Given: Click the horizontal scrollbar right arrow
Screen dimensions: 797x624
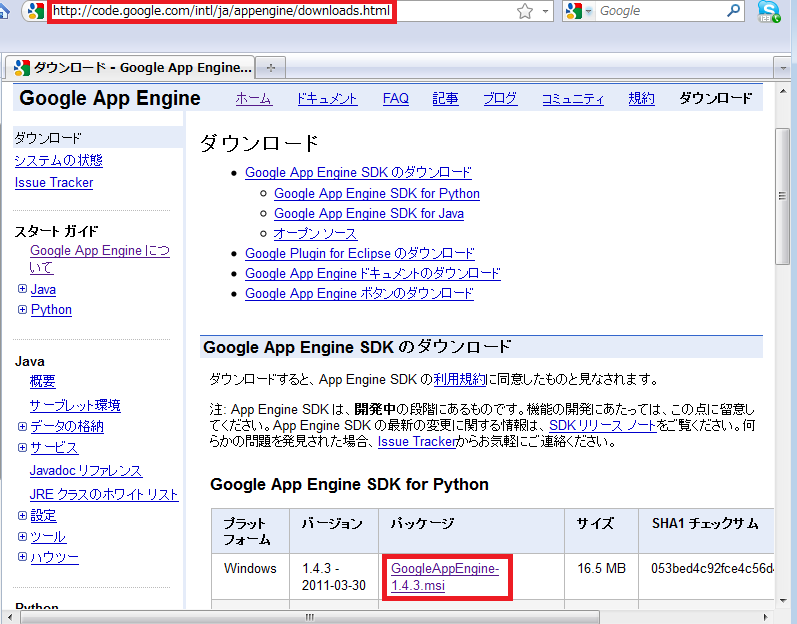Looking at the screenshot, I should (x=765, y=617).
